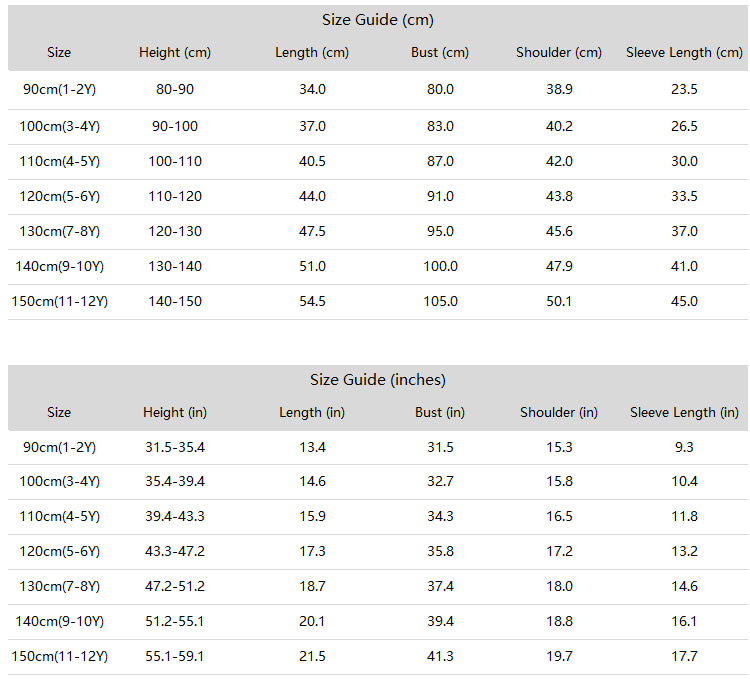Click the 110cm(4-5Y) size in inches table

pos(59,516)
